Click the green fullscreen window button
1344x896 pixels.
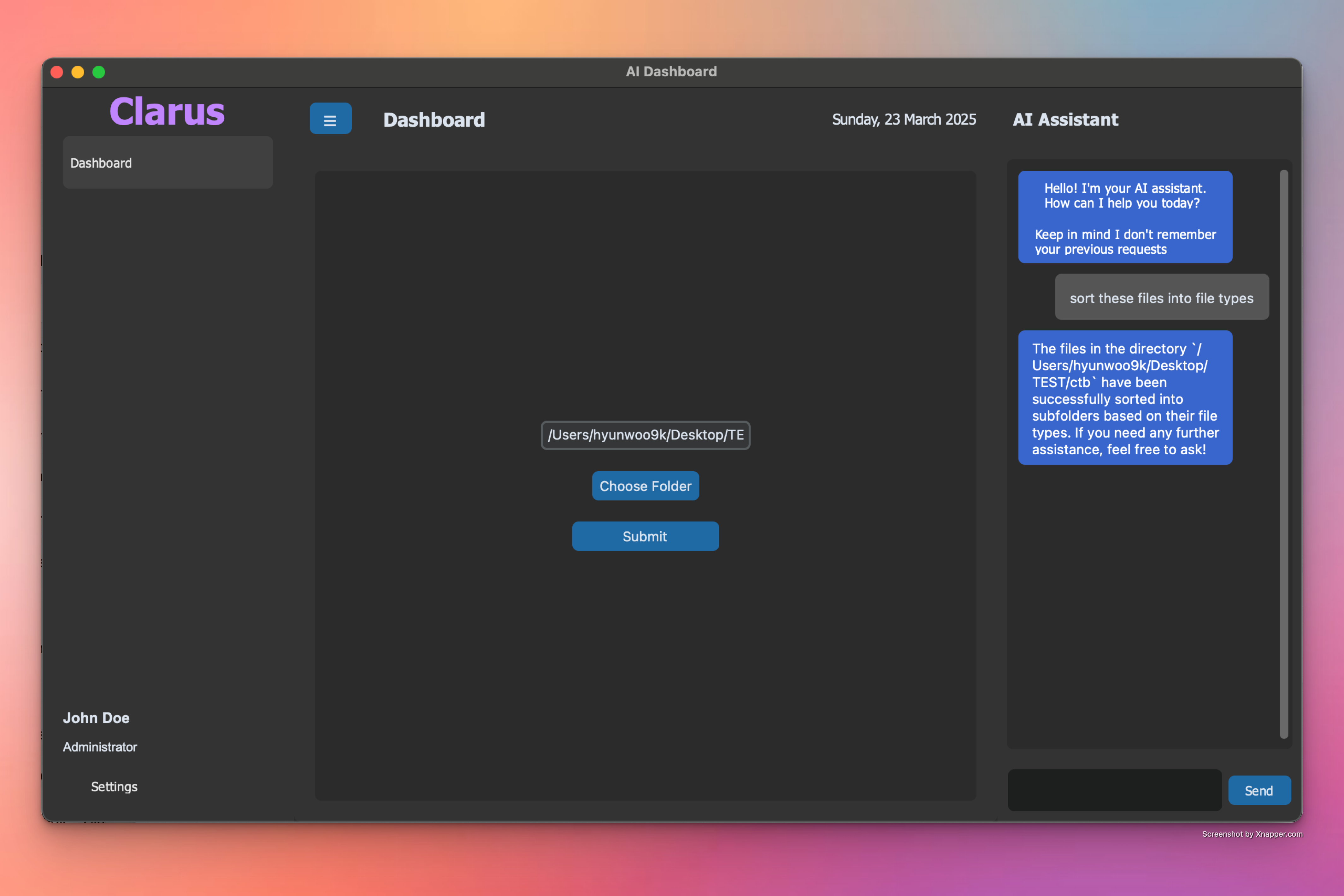pyautogui.click(x=99, y=72)
